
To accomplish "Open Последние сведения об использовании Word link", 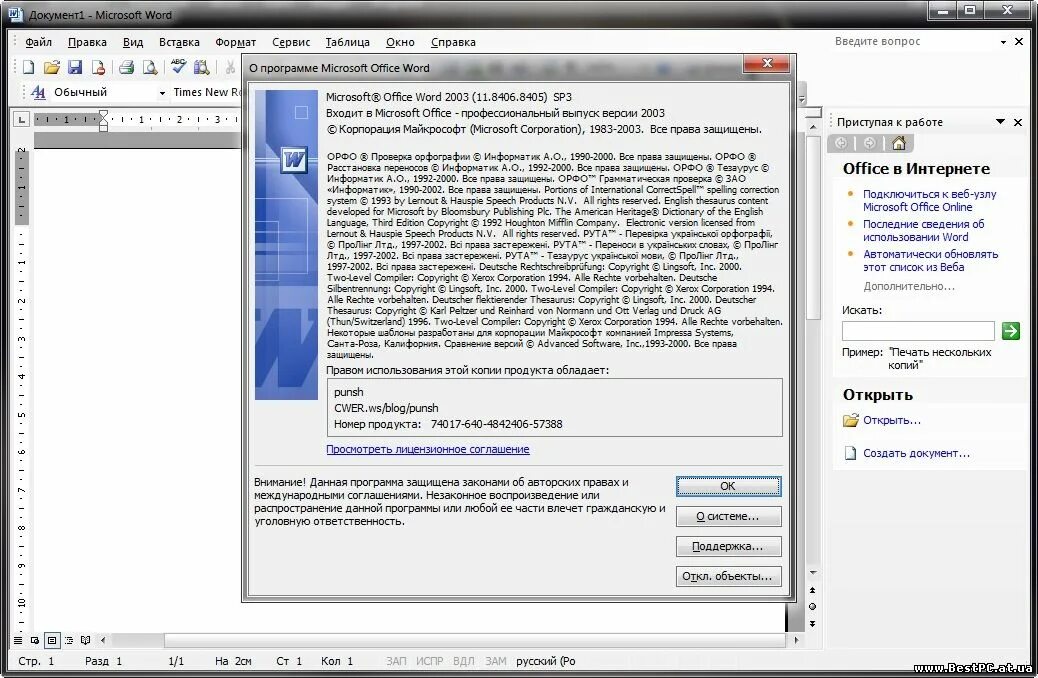I will [x=923, y=230].
